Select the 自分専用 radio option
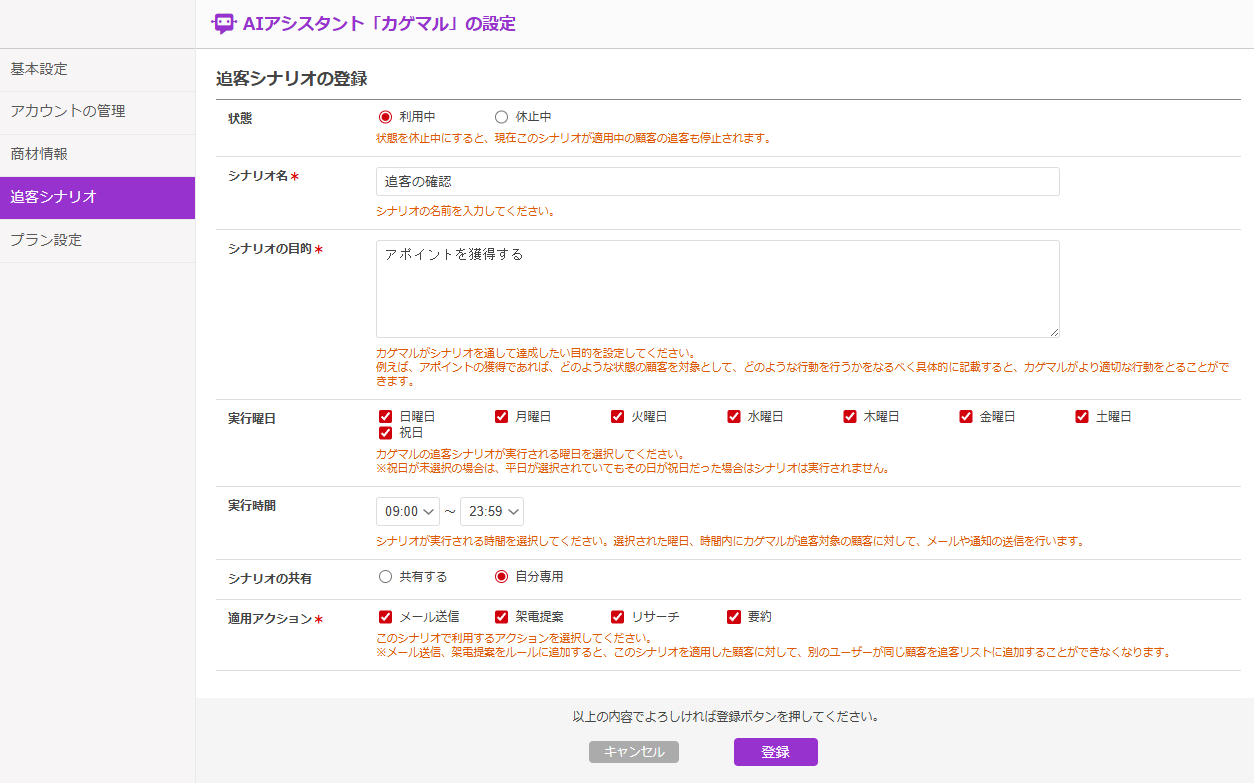The width and height of the screenshot is (1254, 783). pyautogui.click(x=501, y=577)
